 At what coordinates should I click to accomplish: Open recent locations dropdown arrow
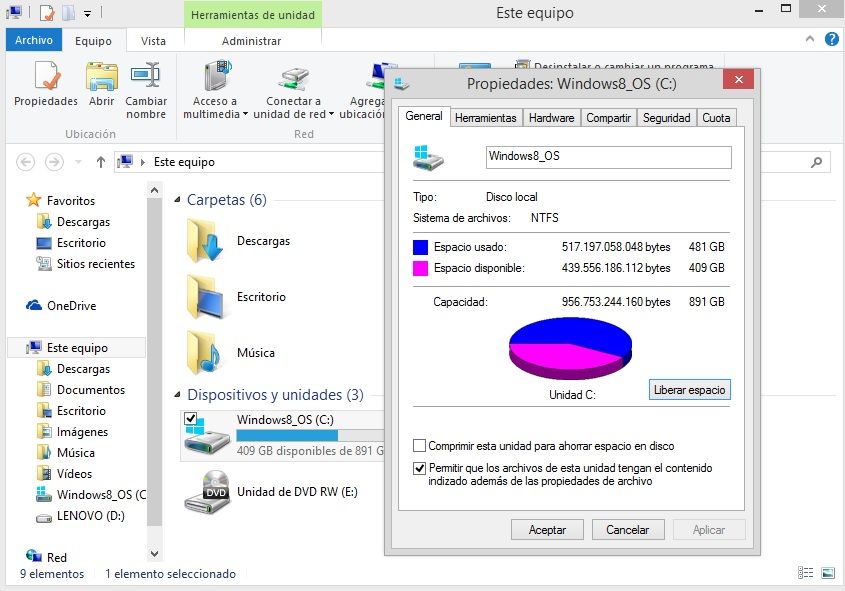coord(78,162)
